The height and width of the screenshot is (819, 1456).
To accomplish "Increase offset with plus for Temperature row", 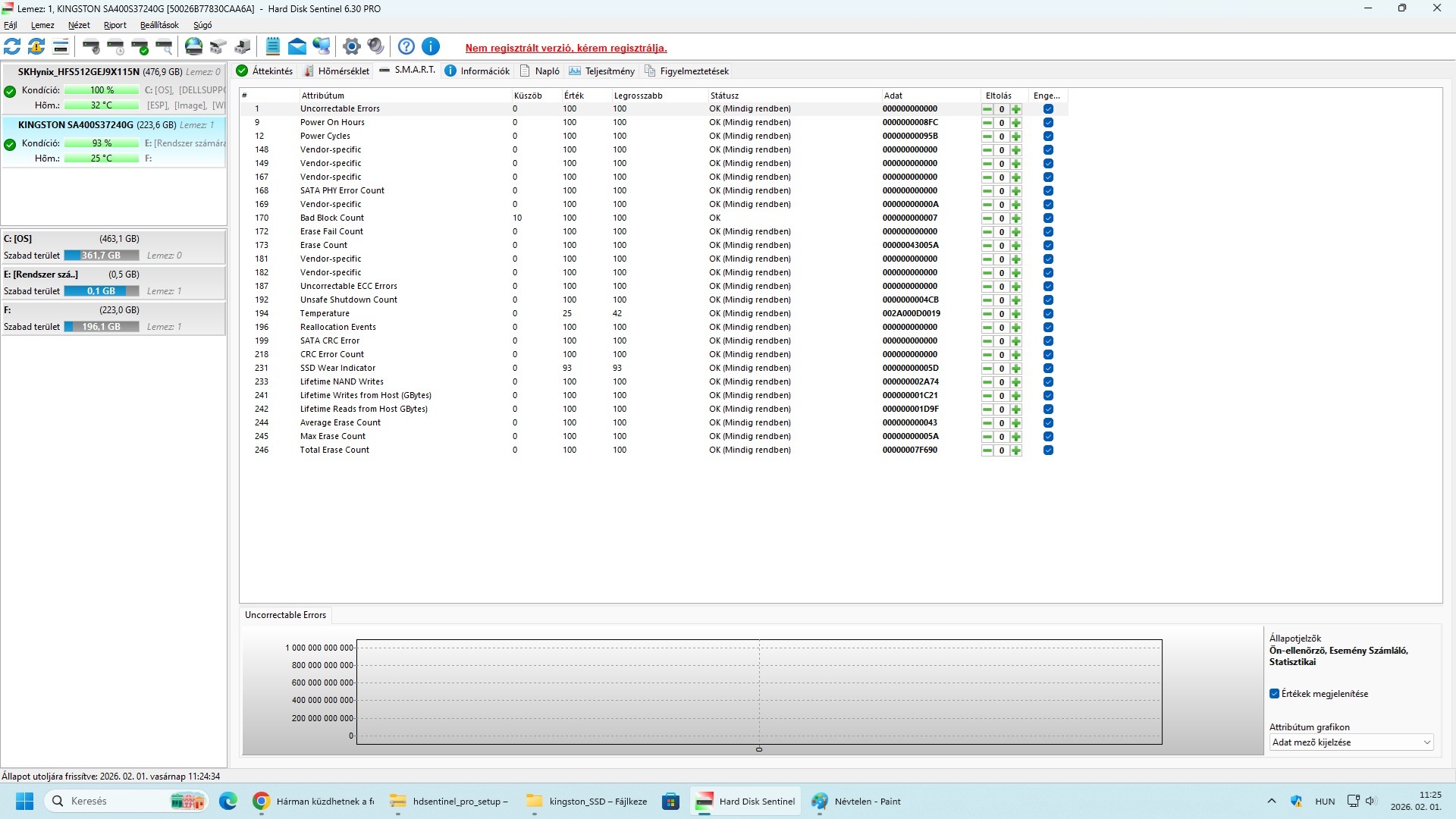I will click(x=1016, y=314).
